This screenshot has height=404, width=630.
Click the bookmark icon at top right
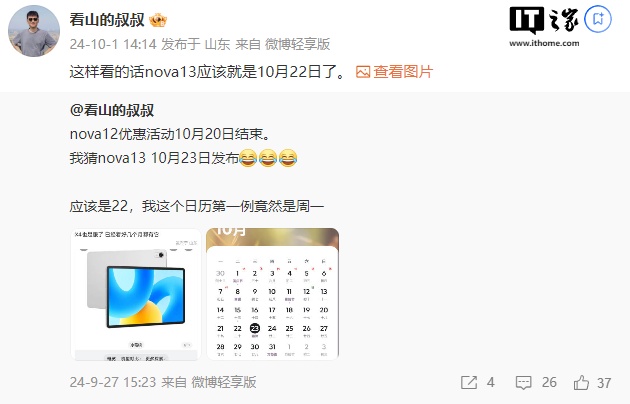(598, 19)
